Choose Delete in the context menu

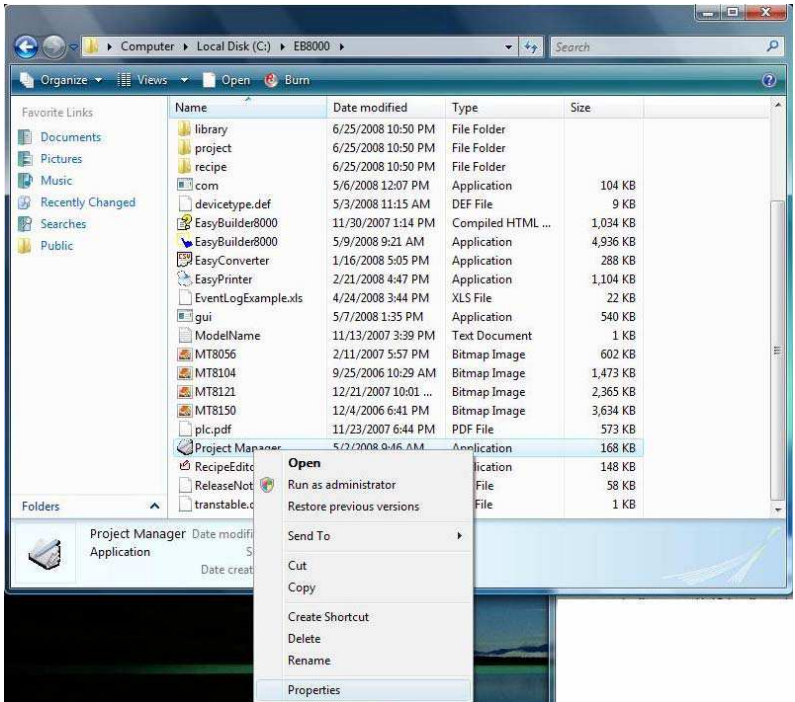click(x=363, y=638)
